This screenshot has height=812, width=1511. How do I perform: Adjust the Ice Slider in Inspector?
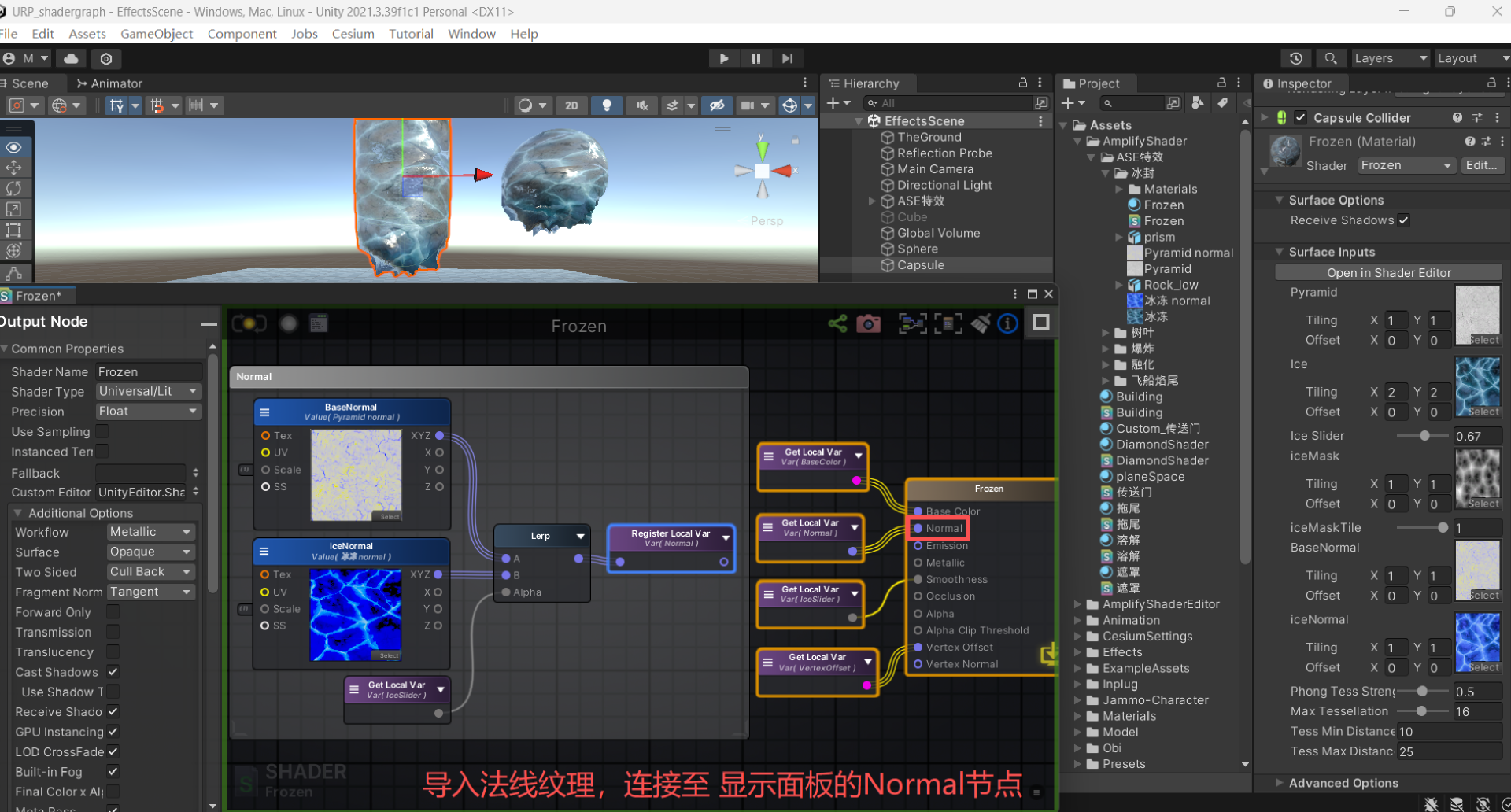[x=1424, y=436]
